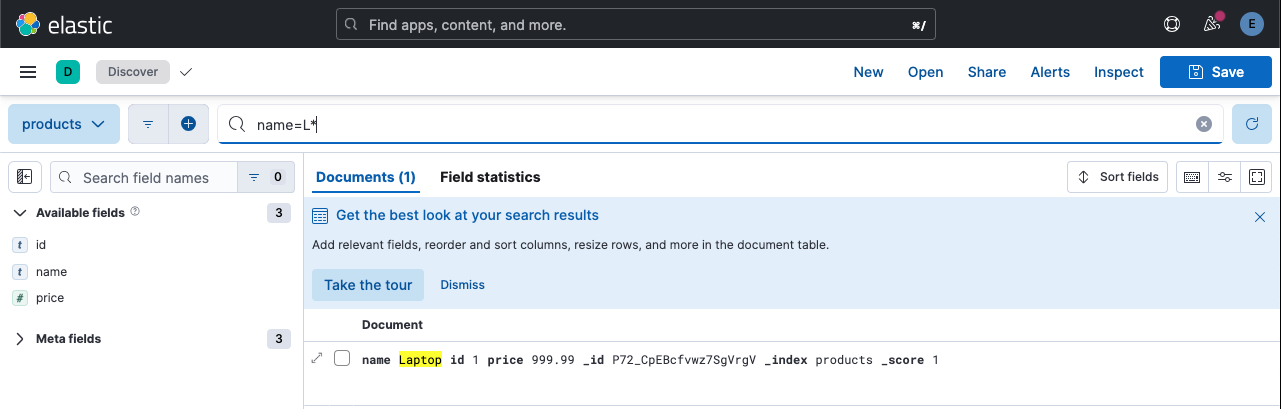Viewport: 1281px width, 409px height.
Task: Click the Take the tour button
Action: click(368, 285)
